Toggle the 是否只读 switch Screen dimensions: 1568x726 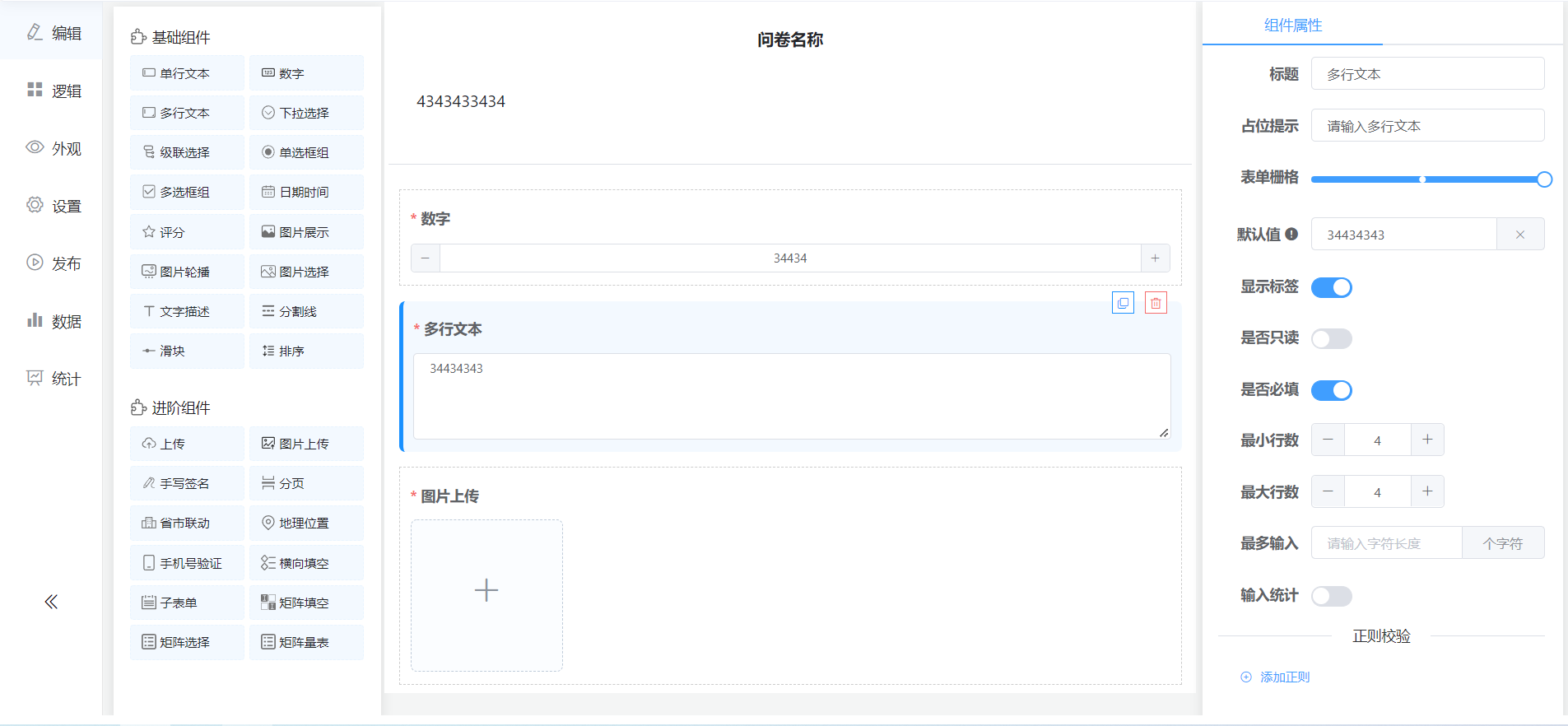point(1331,338)
